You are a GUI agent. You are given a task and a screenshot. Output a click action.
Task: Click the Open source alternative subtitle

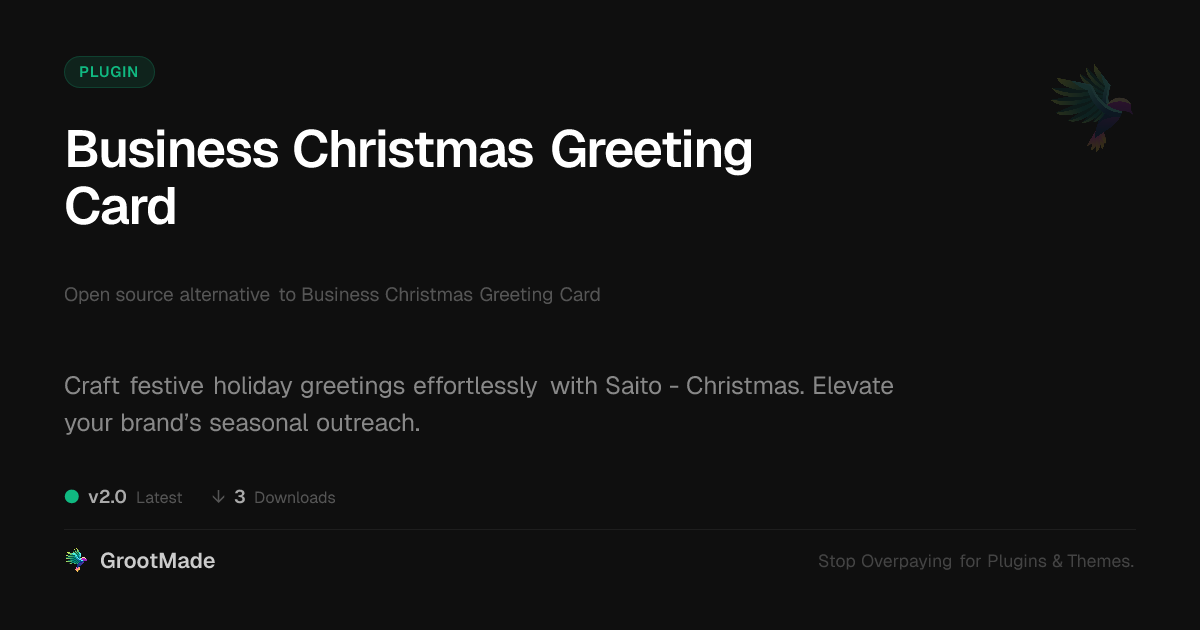click(x=332, y=295)
